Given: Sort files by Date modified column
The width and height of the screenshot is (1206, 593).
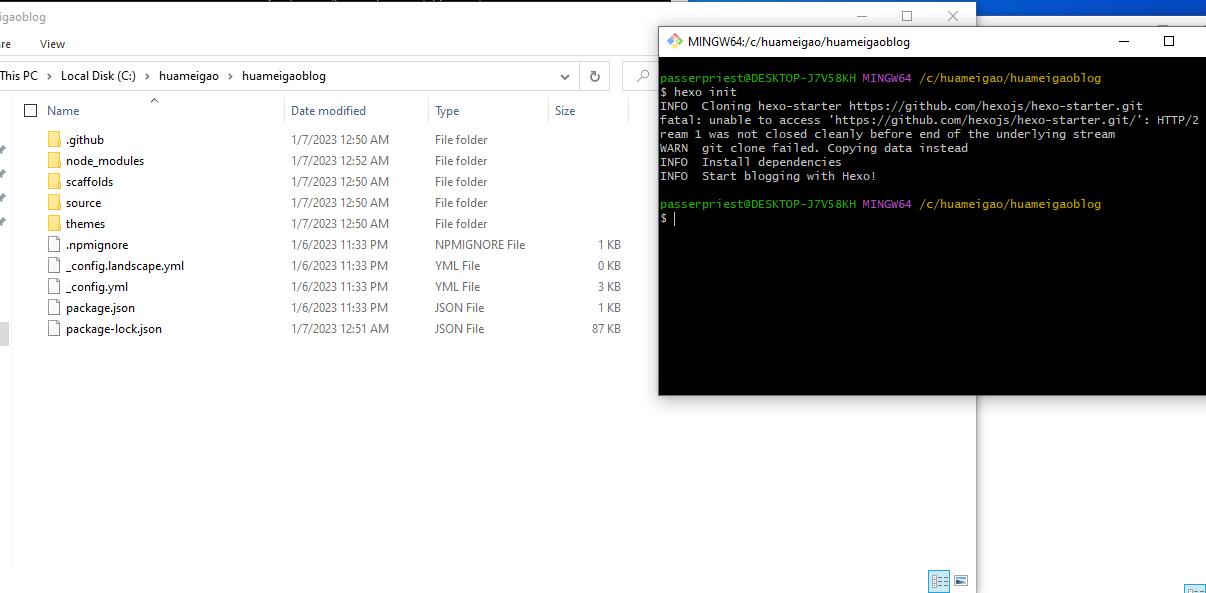Looking at the screenshot, I should click(328, 111).
